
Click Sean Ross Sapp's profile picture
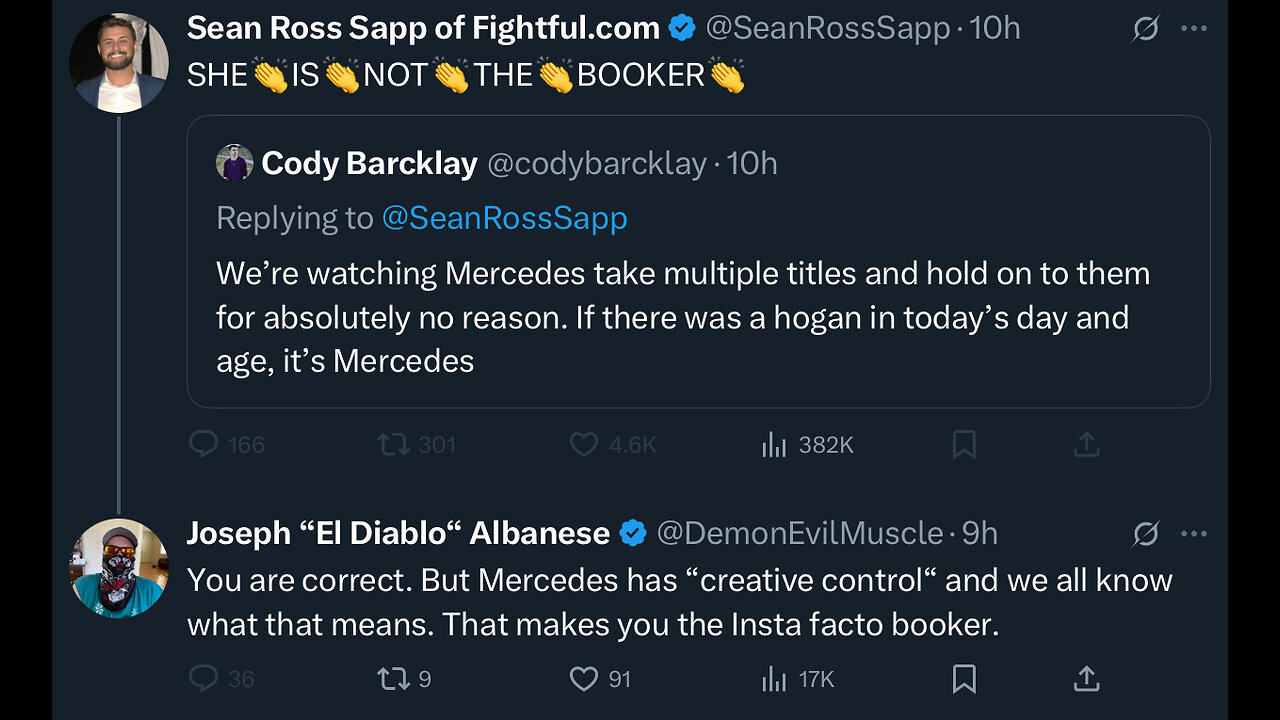point(119,62)
